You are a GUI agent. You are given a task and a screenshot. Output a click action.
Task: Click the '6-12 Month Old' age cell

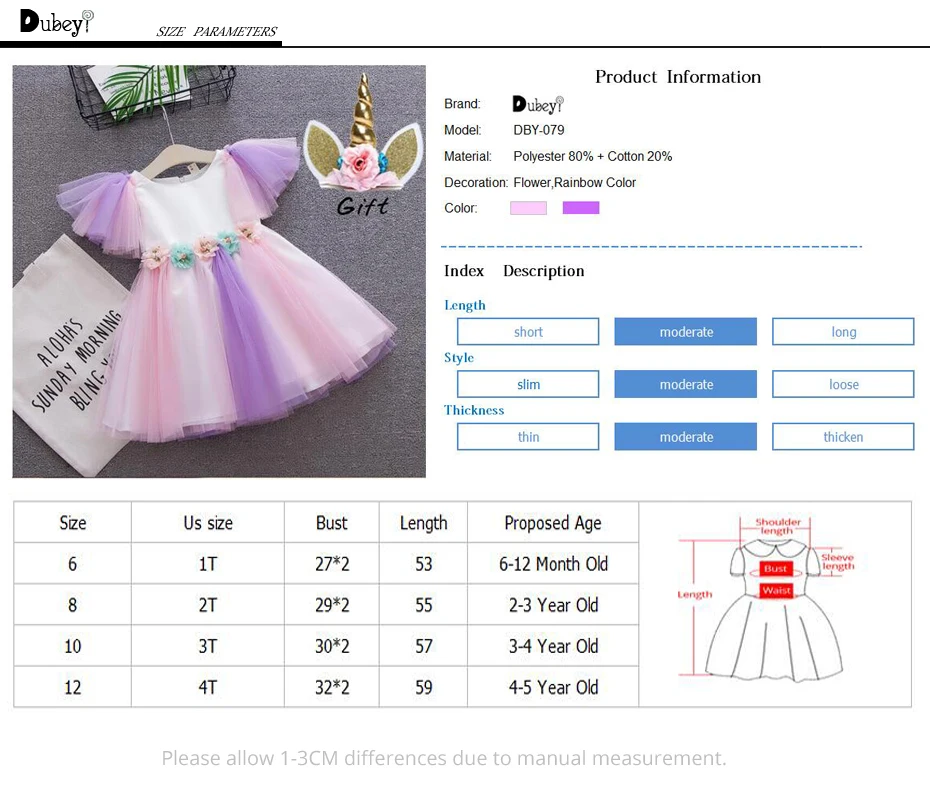[553, 563]
